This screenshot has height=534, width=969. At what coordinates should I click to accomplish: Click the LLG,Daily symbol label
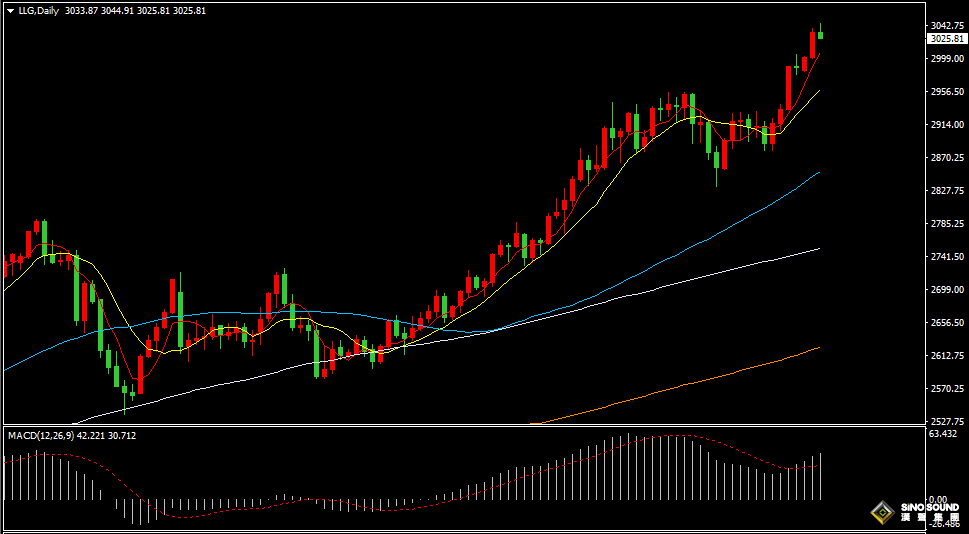coord(37,10)
